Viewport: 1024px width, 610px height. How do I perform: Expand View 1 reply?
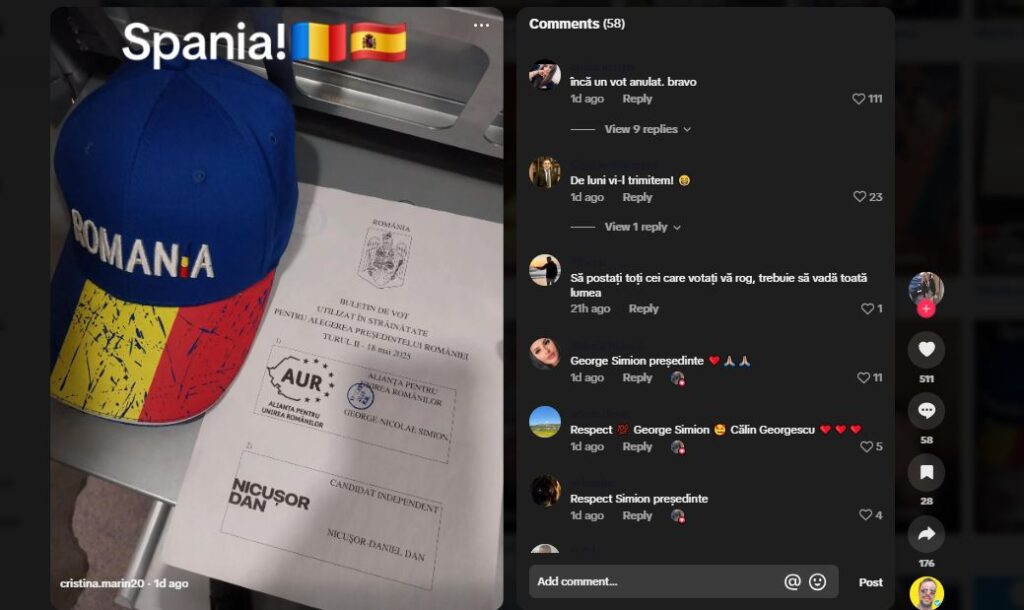[x=643, y=227]
